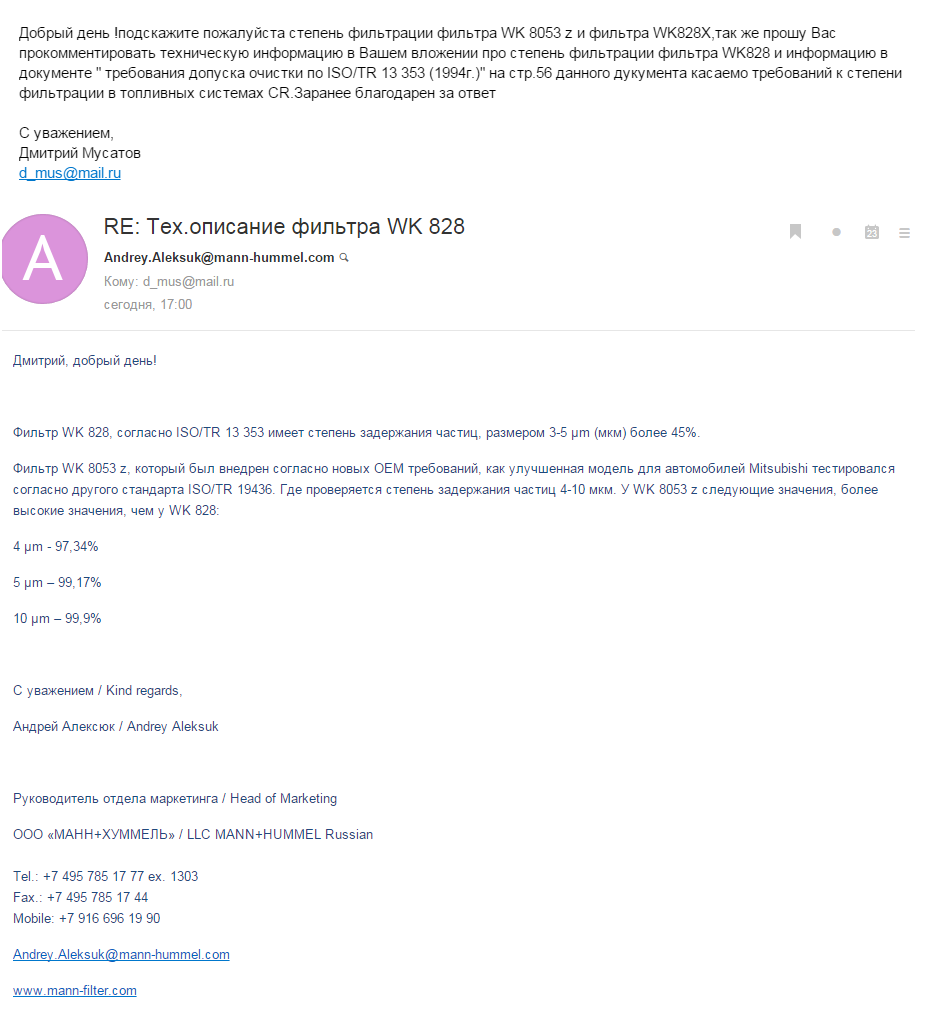Click the pink sender avatar "A"

[44, 259]
